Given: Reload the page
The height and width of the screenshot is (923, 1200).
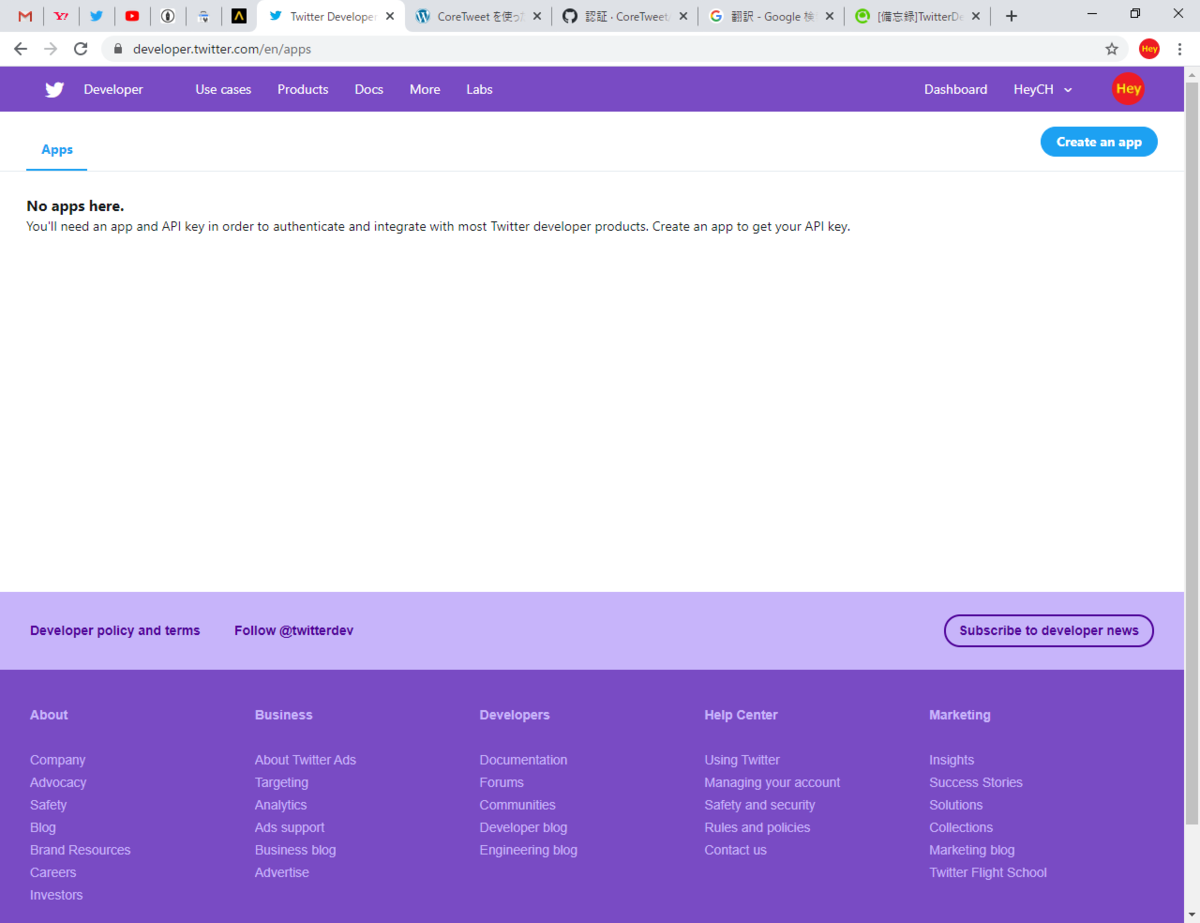Looking at the screenshot, I should coord(80,47).
